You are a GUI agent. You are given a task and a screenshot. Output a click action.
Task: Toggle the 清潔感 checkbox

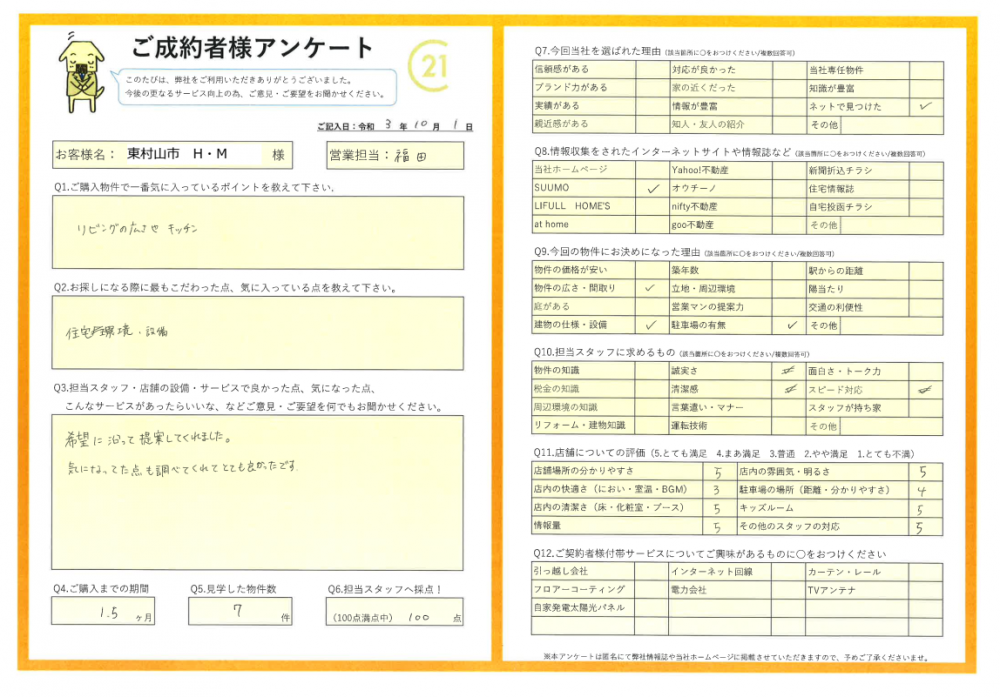click(x=789, y=390)
